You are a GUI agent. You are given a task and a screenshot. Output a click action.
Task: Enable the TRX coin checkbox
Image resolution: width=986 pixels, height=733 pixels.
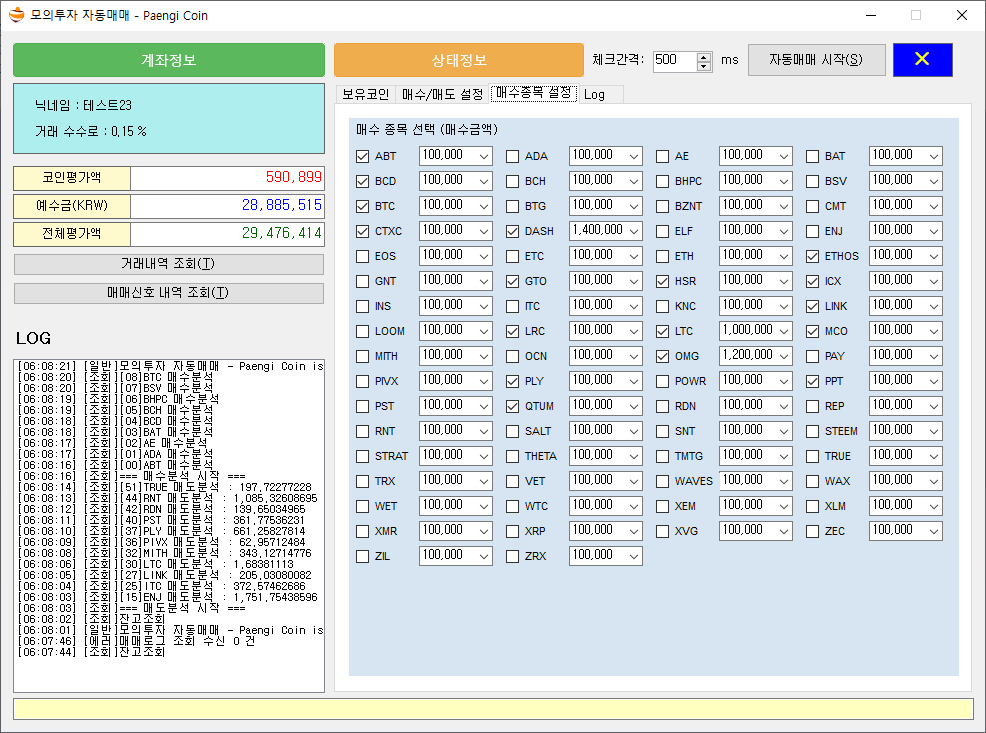pyautogui.click(x=362, y=482)
